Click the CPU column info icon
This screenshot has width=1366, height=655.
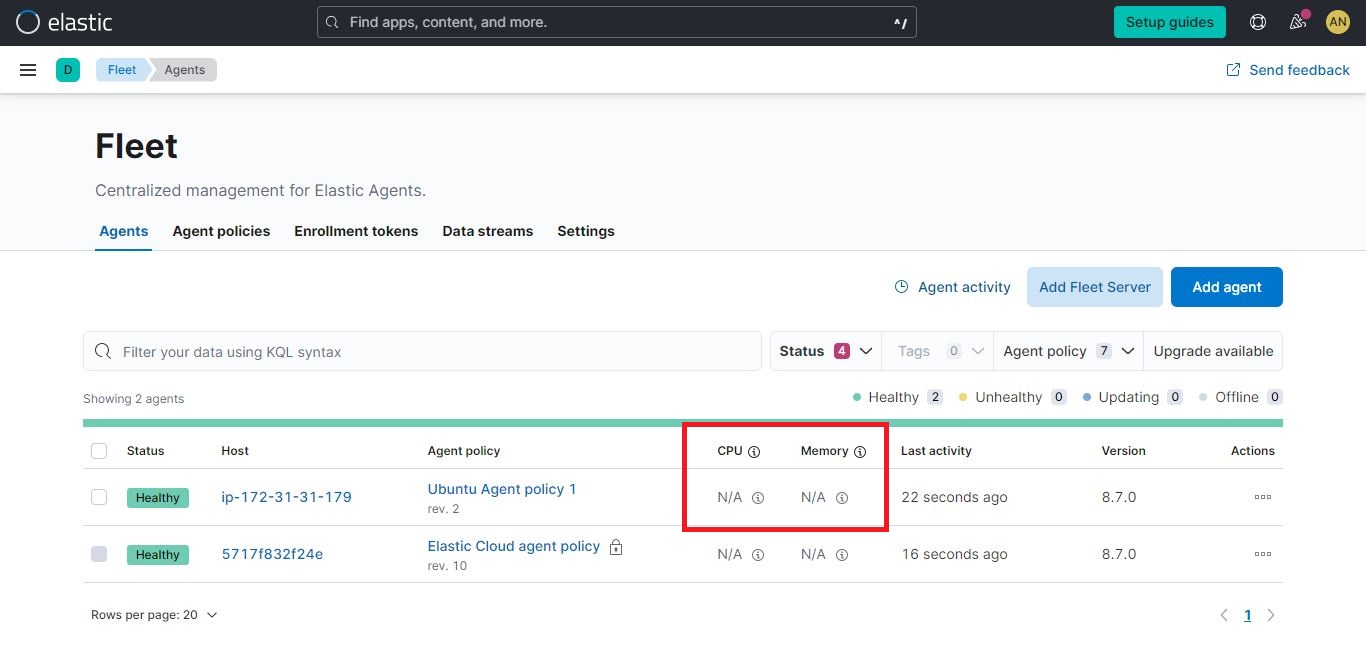point(755,451)
